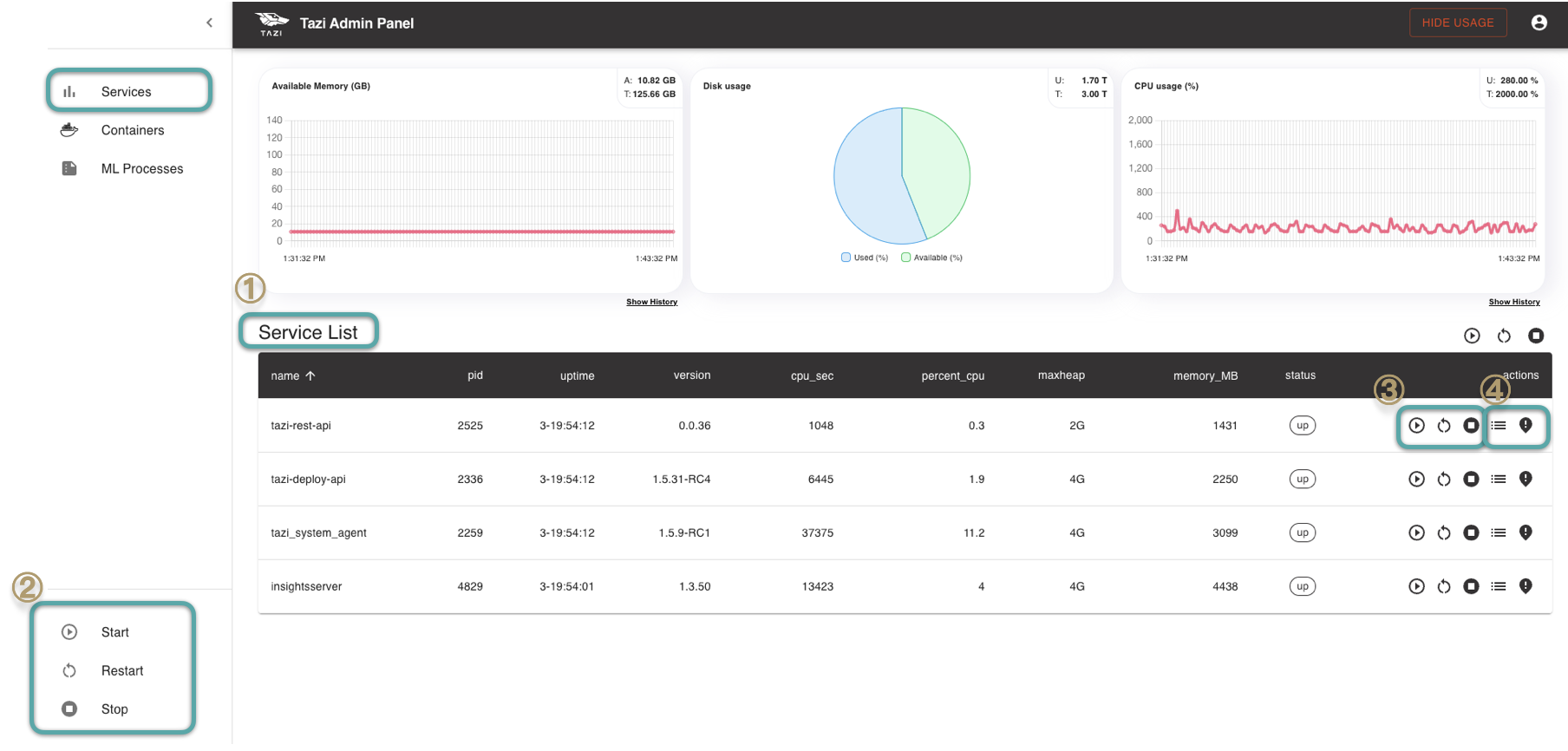This screenshot has height=751, width=1568.
Task: Select the tazi-deploy-api service name
Action: click(x=308, y=479)
